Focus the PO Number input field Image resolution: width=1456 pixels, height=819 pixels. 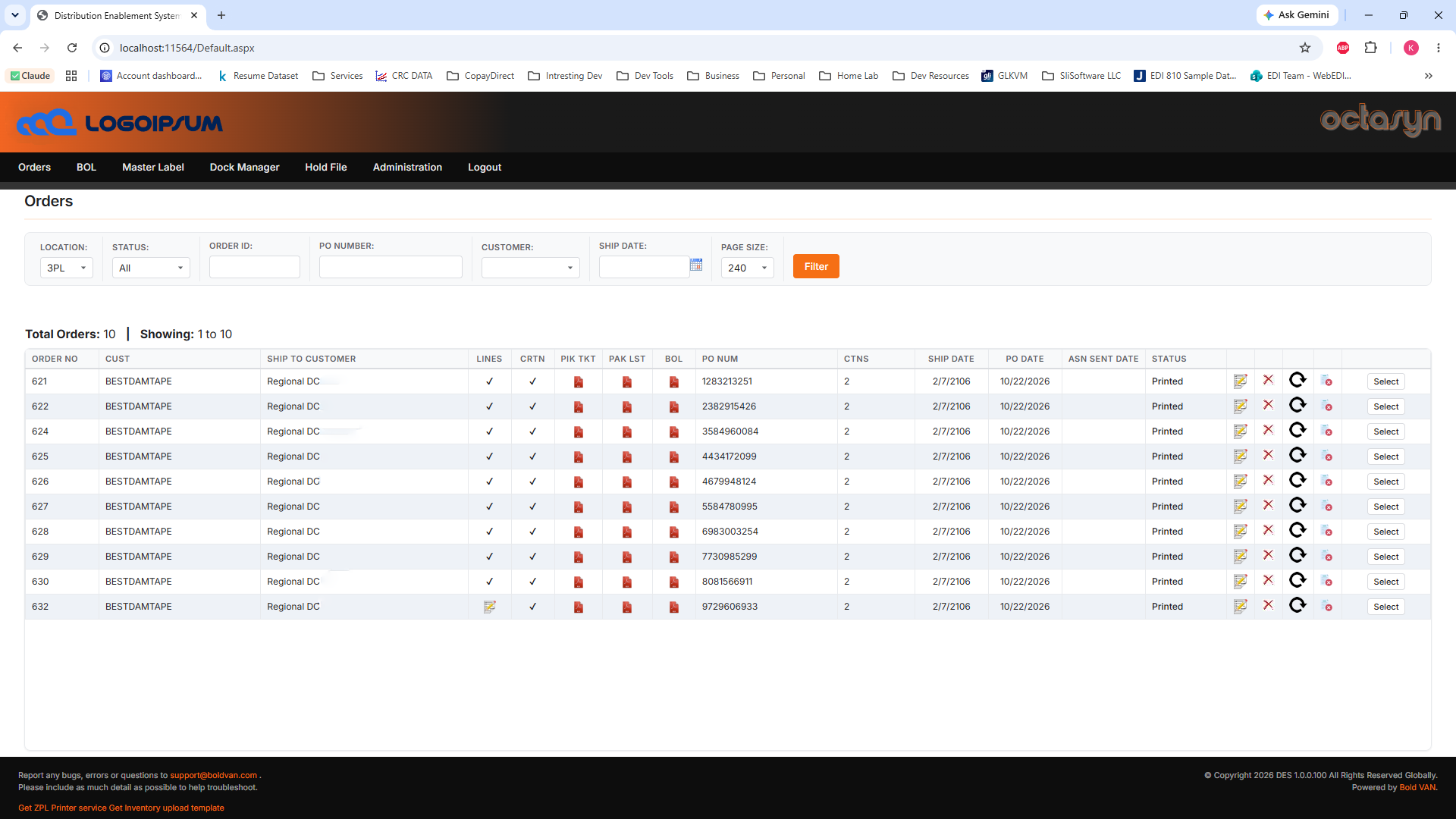coord(391,267)
